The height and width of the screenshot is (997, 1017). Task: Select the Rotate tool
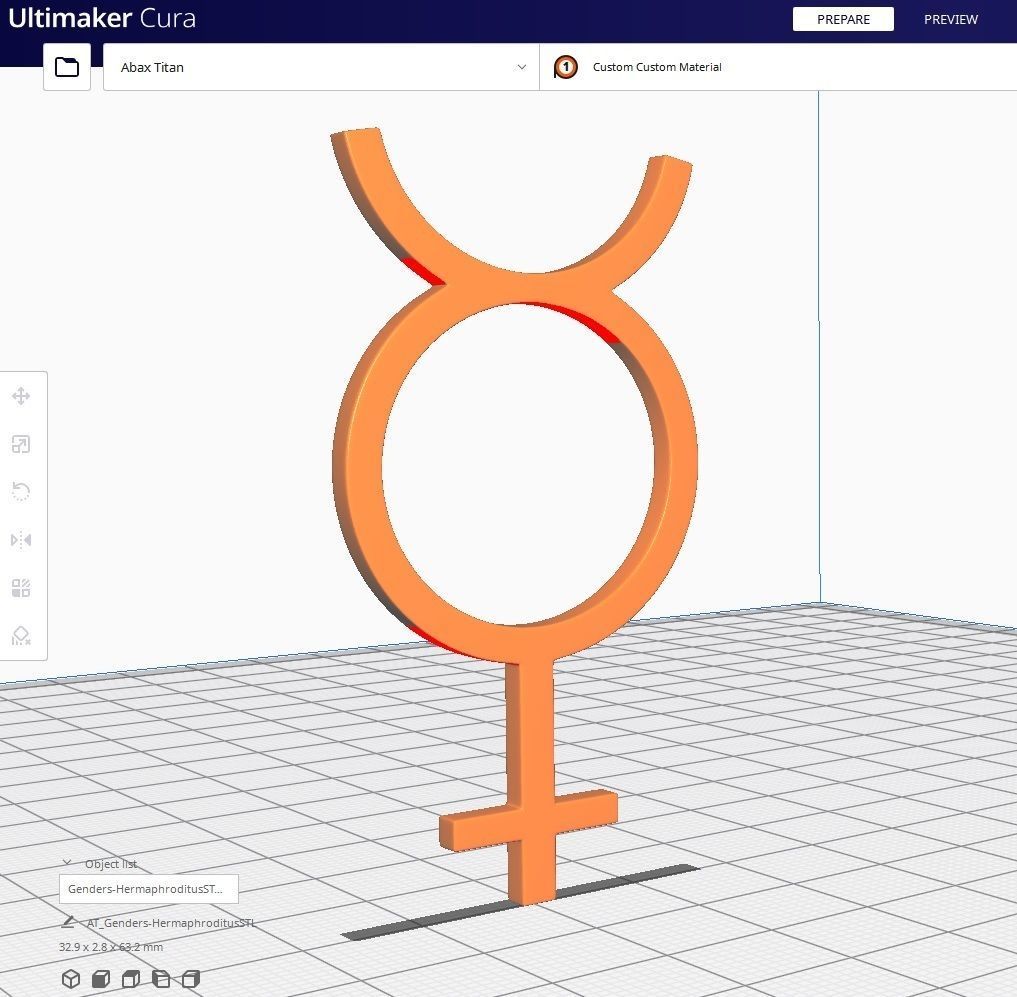pyautogui.click(x=21, y=491)
